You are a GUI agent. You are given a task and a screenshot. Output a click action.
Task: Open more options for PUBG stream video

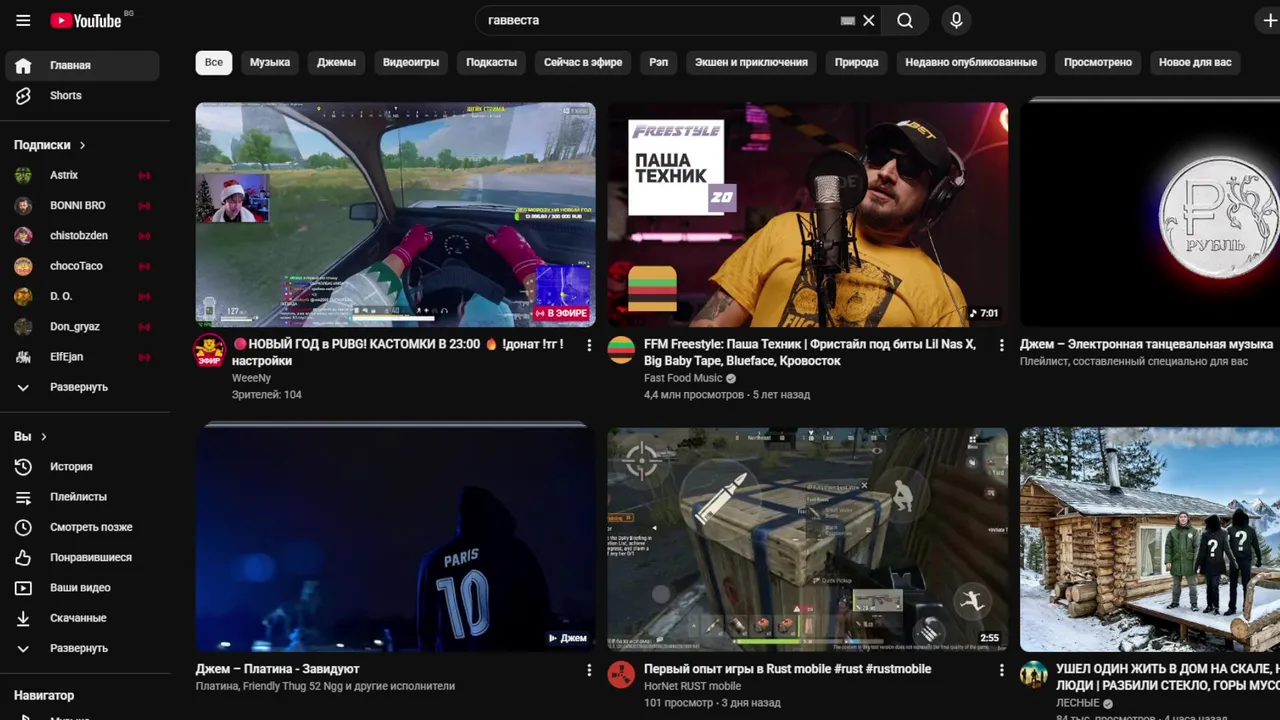tap(589, 345)
